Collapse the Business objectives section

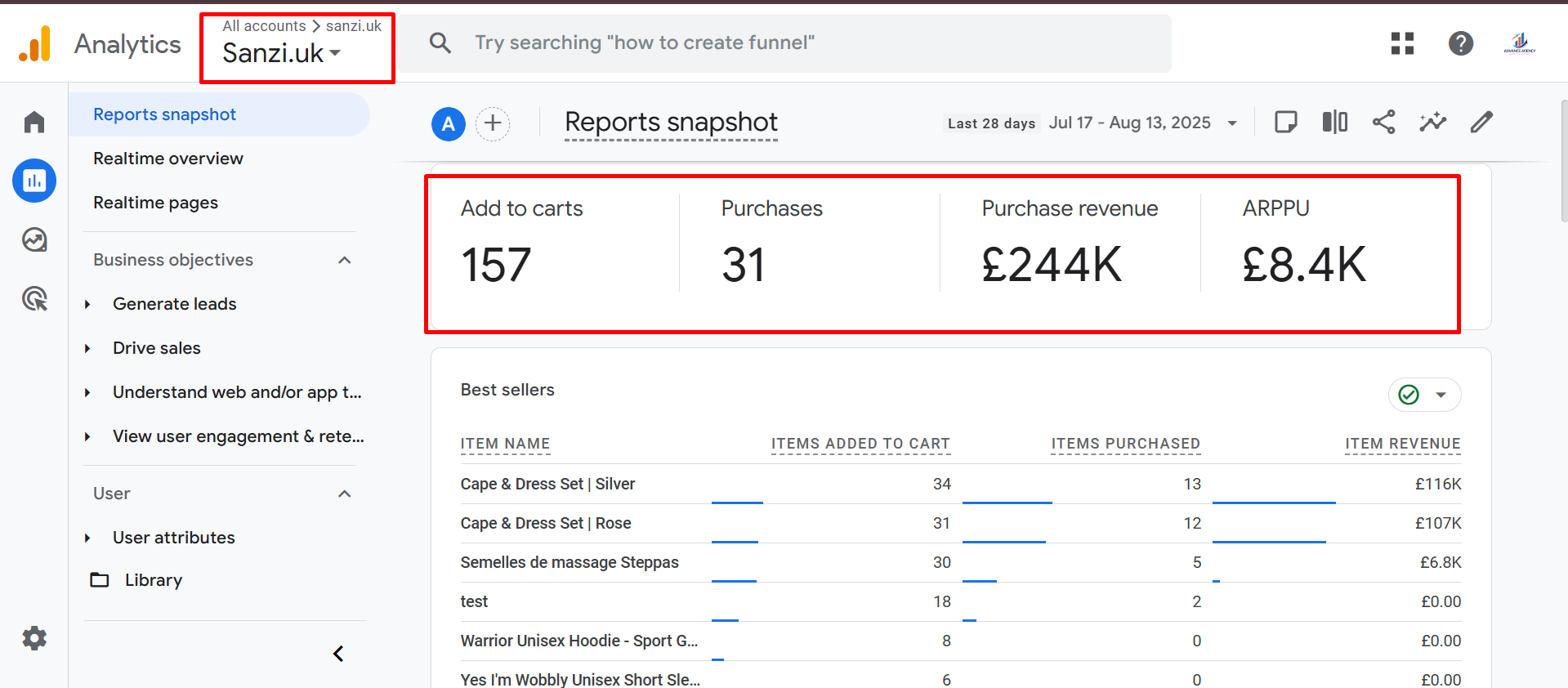[x=344, y=260]
